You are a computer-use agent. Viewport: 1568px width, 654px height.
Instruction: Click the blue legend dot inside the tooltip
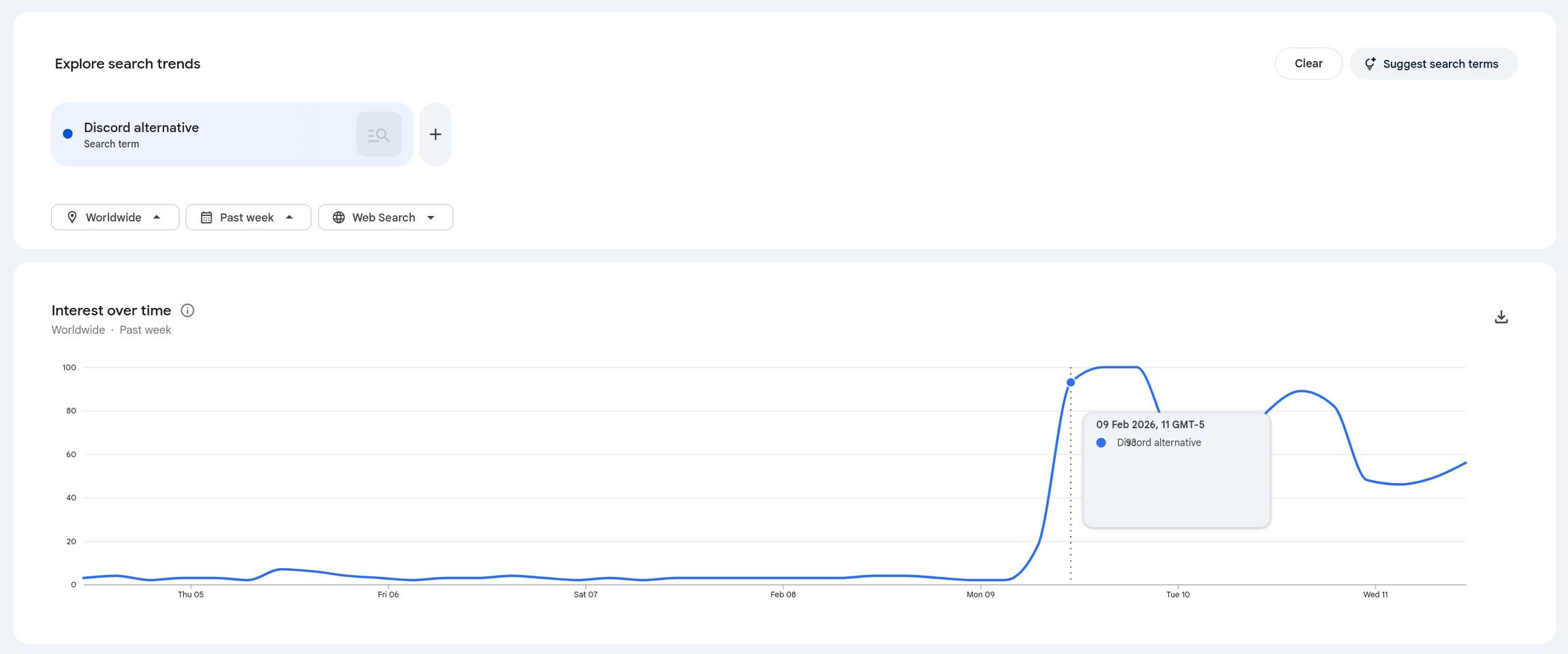coord(1101,443)
